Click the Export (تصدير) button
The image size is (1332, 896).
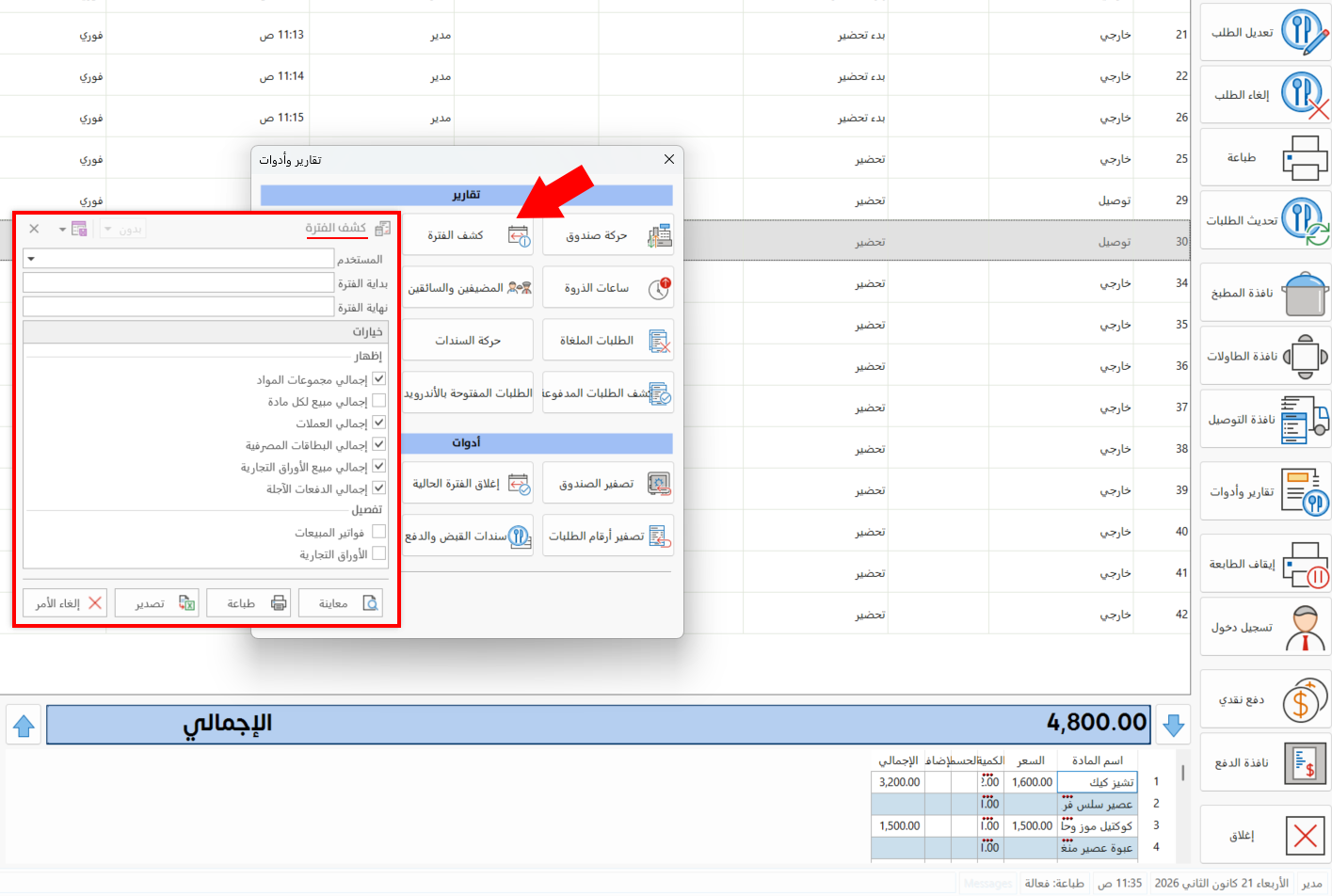coord(156,603)
